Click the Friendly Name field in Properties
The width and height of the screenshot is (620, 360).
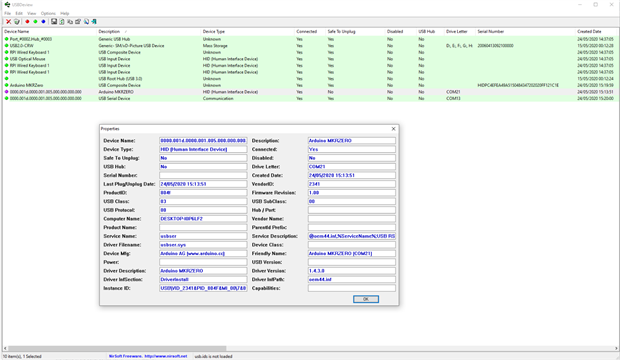[x=352, y=254]
